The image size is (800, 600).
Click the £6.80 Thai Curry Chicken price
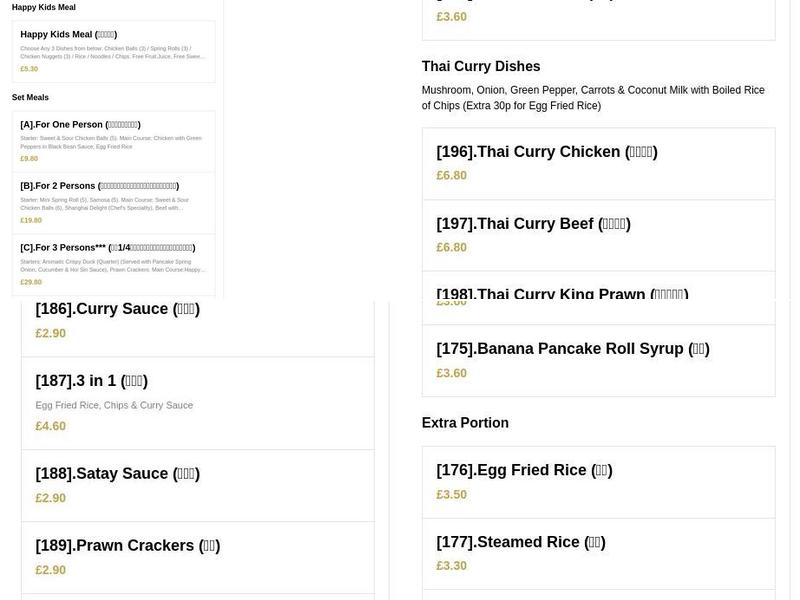(448, 175)
